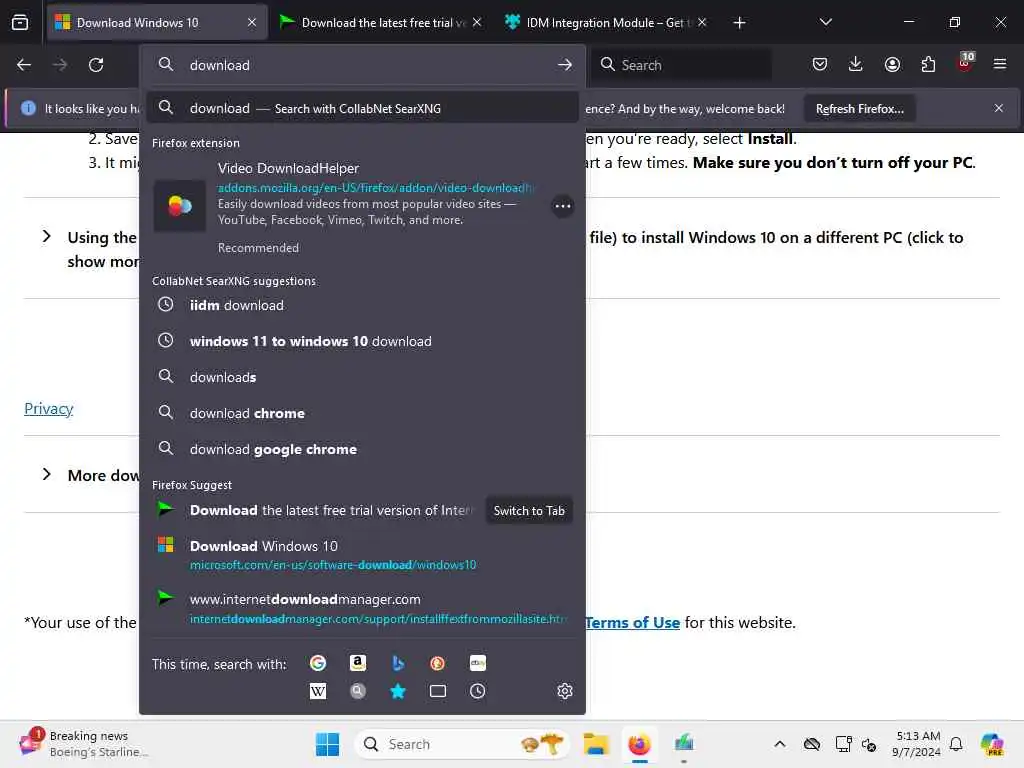The image size is (1024, 768).
Task: Open the Privacy link
Action: point(48,409)
